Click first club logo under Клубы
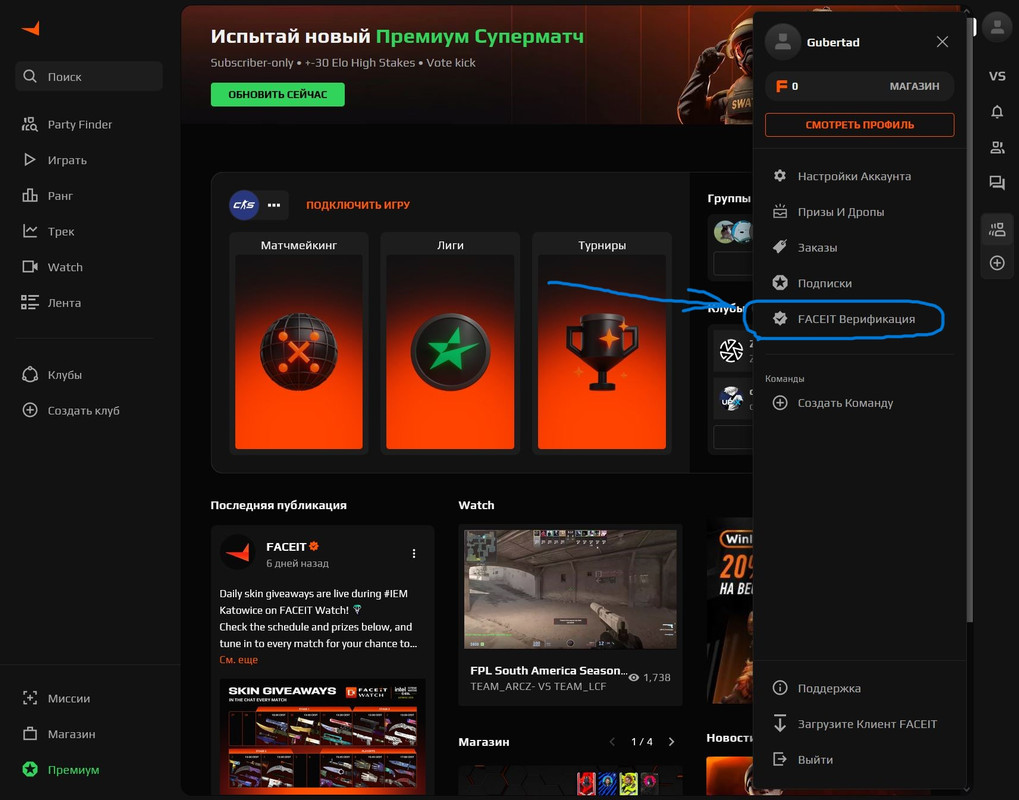 731,350
